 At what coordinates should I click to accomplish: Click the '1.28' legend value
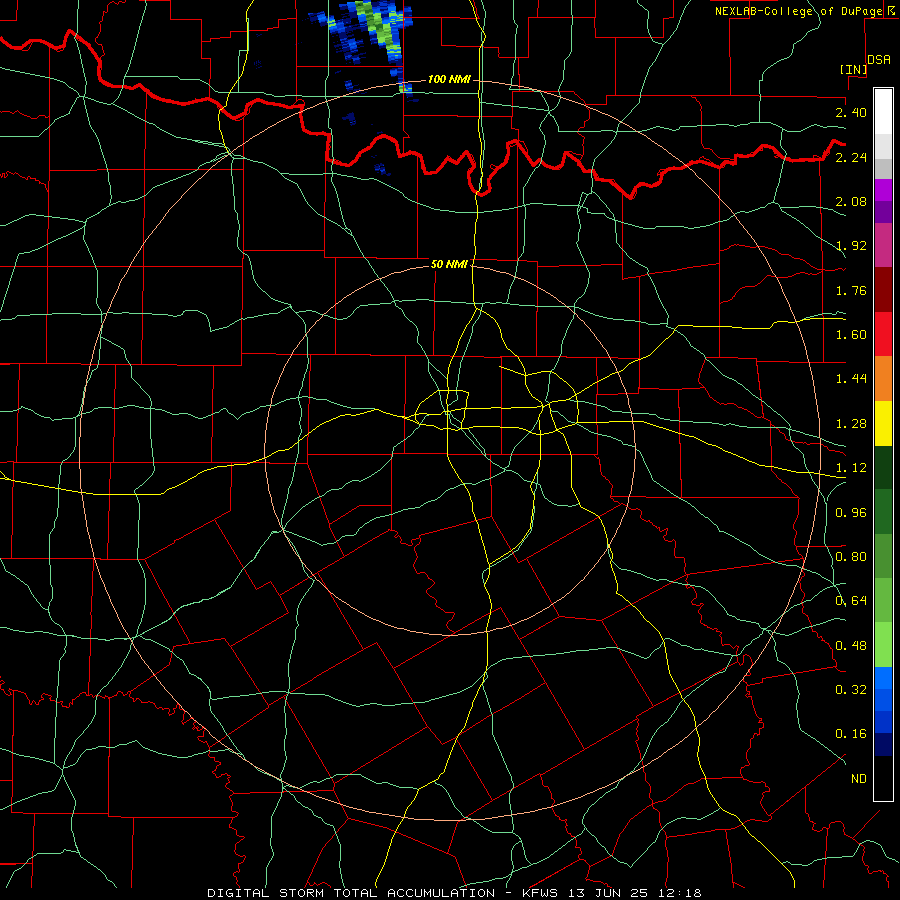(851, 424)
